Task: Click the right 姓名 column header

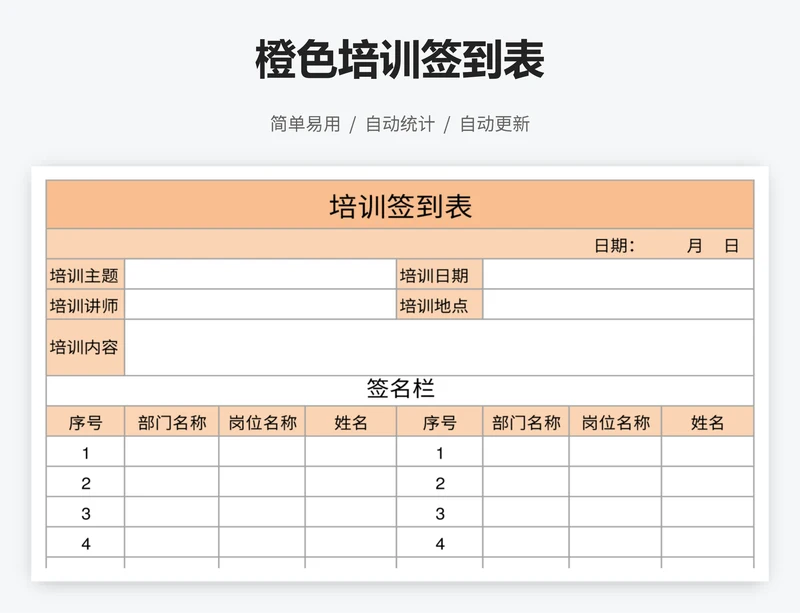Action: pyautogui.click(x=708, y=422)
